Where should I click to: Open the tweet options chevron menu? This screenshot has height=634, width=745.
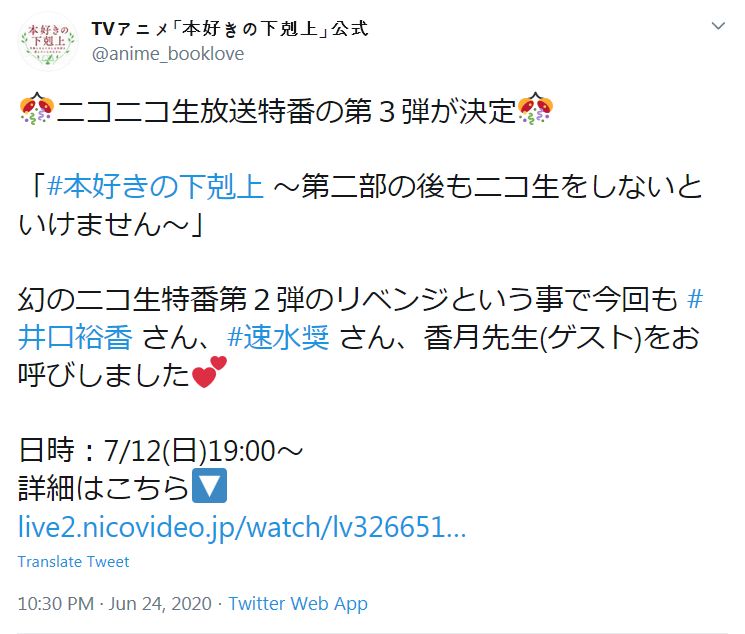tap(718, 26)
